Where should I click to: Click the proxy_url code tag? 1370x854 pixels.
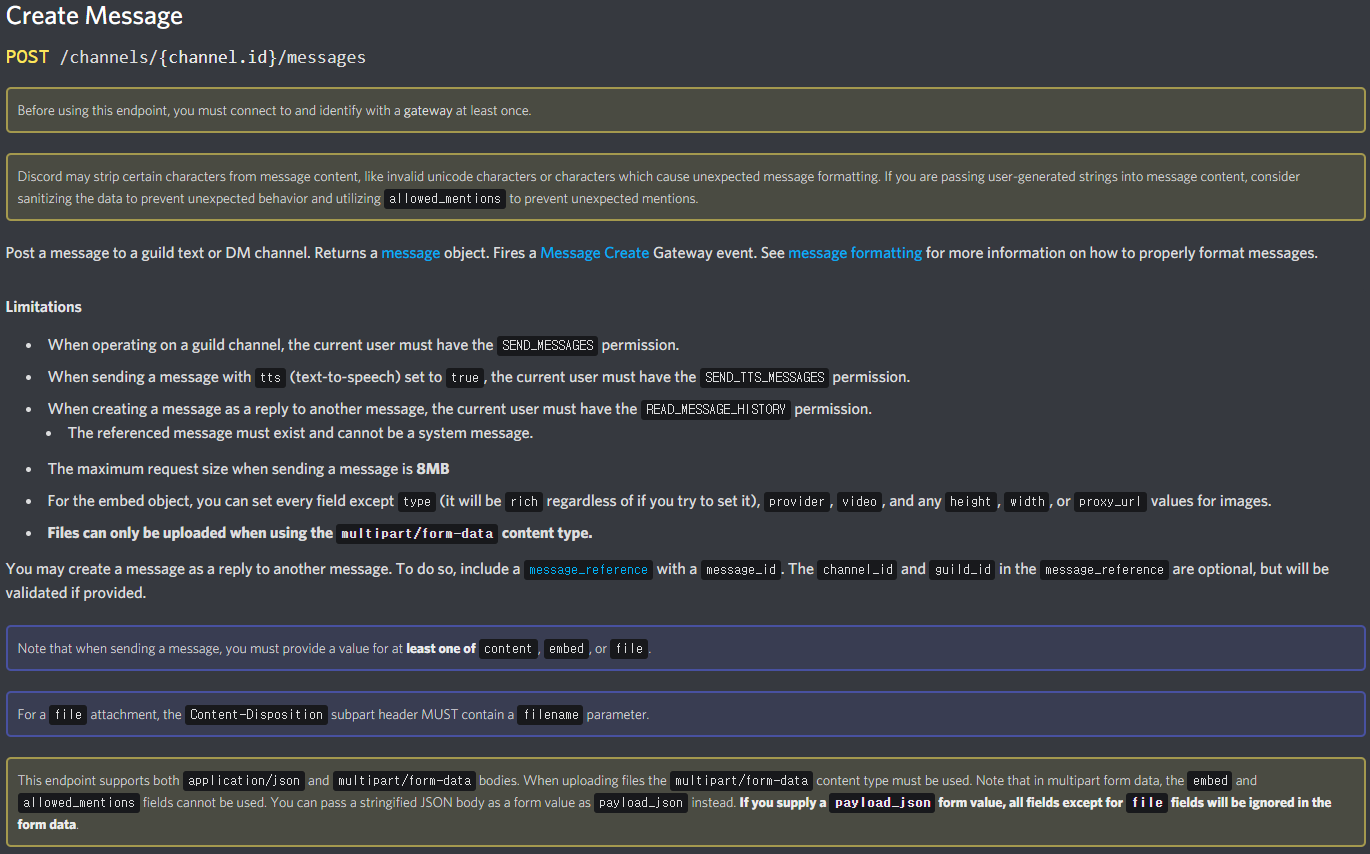1110,502
